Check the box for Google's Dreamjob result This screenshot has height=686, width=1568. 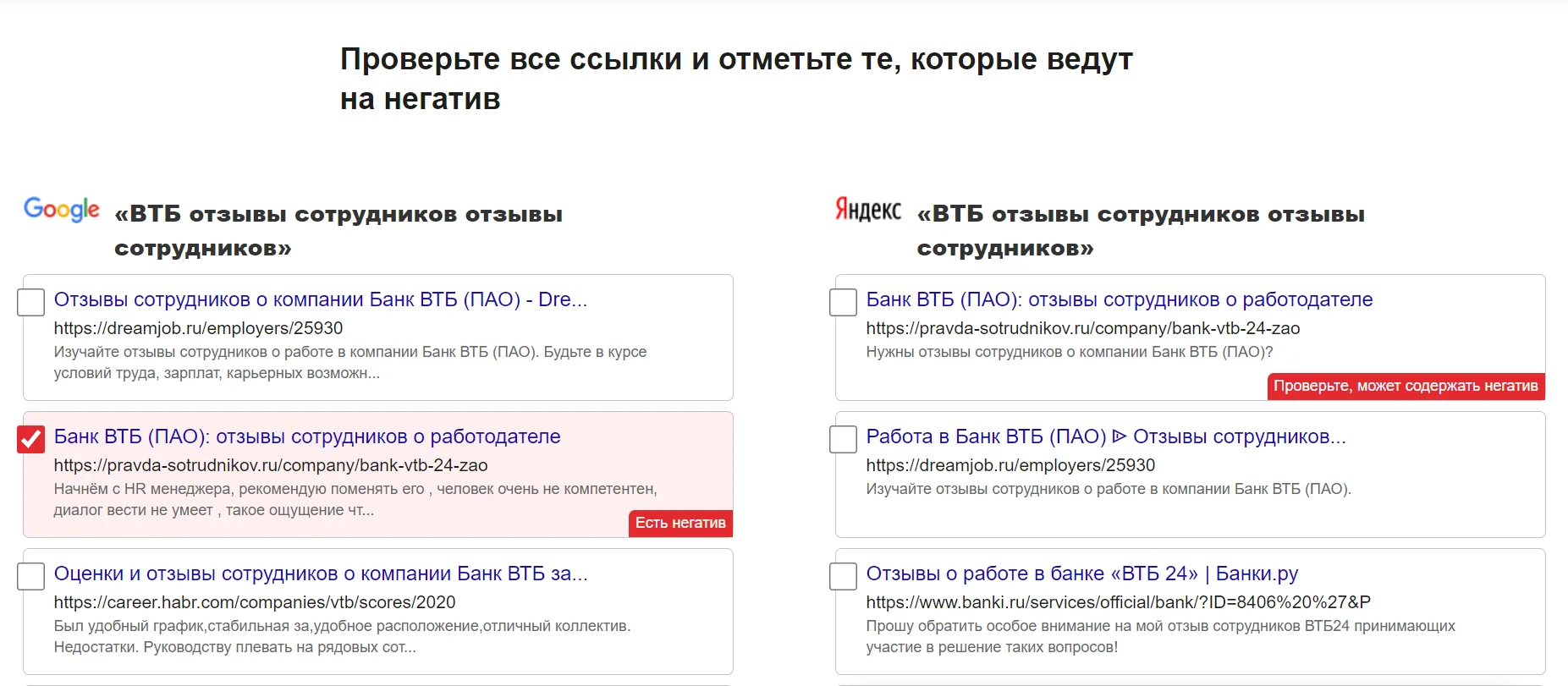pyautogui.click(x=31, y=302)
